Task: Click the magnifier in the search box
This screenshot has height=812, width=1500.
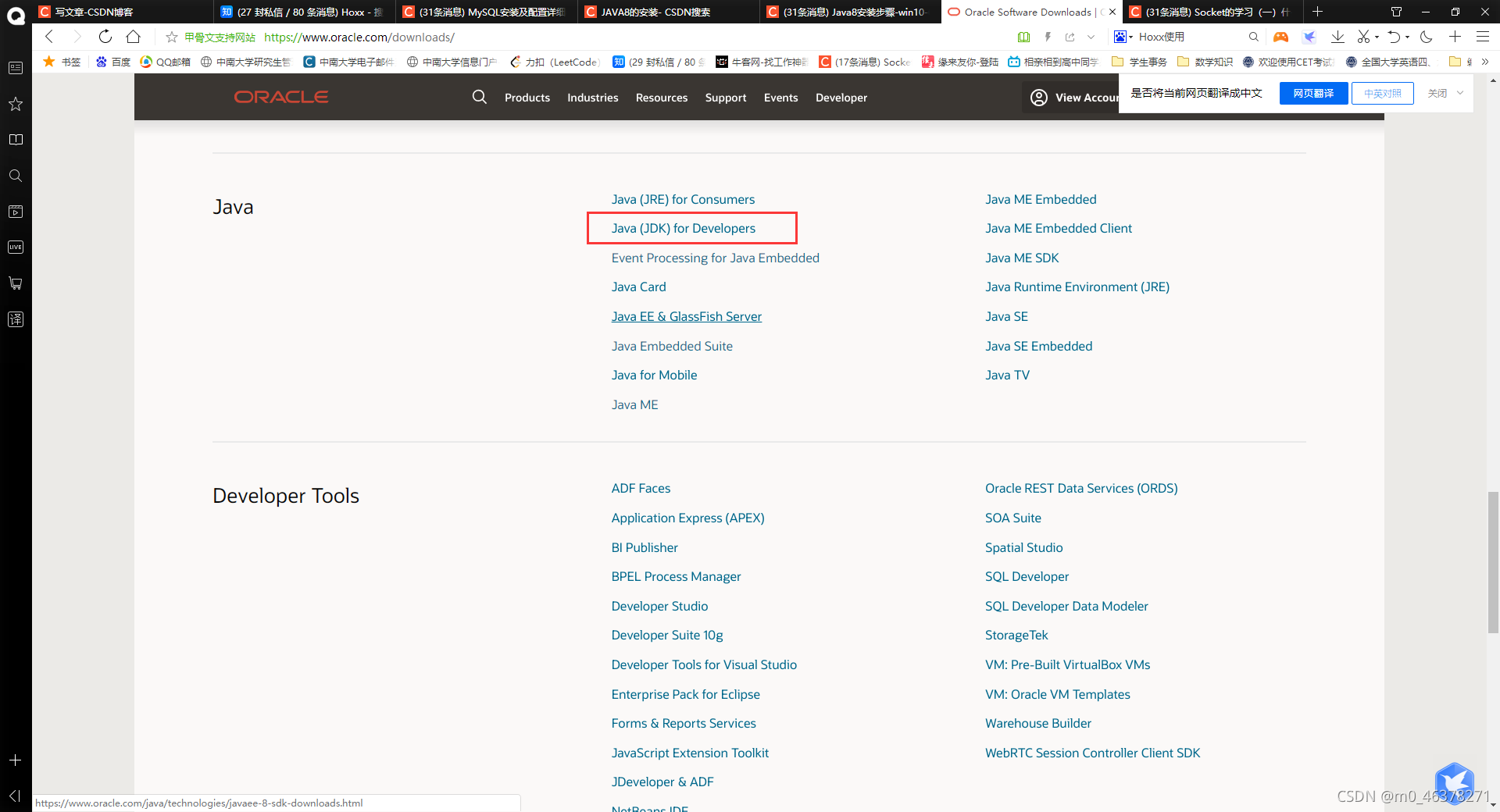Action: [x=1254, y=37]
